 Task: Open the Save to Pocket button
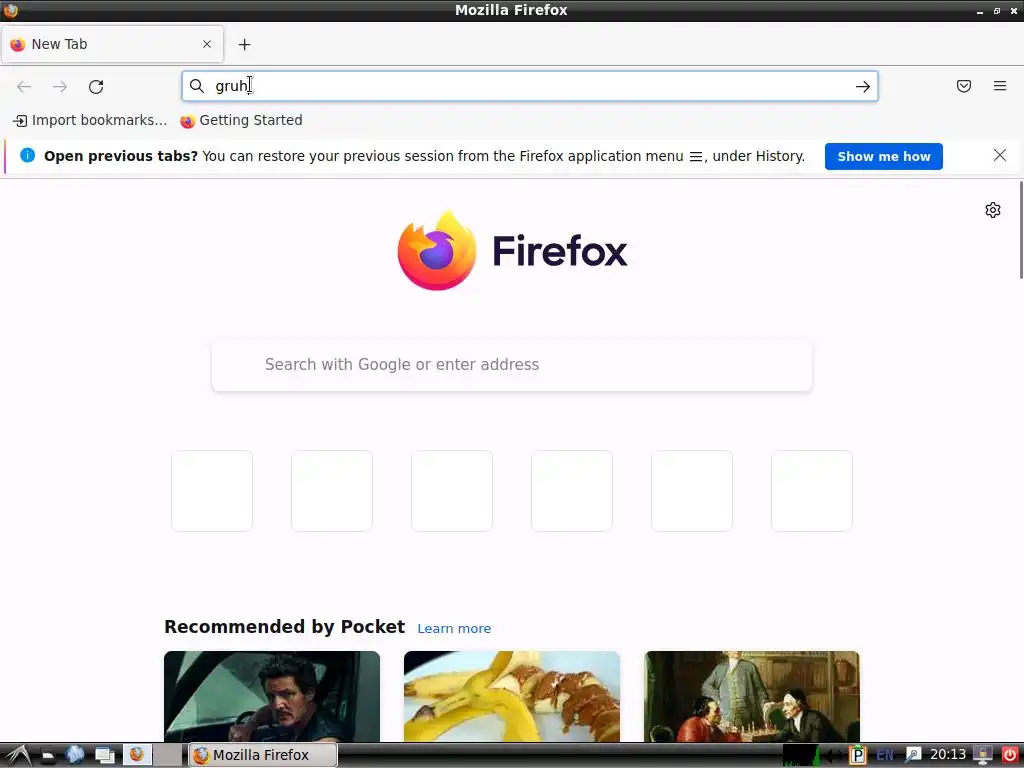tap(964, 86)
